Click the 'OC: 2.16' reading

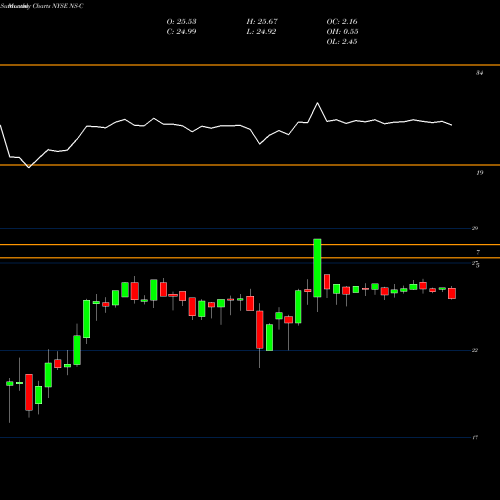(x=342, y=22)
